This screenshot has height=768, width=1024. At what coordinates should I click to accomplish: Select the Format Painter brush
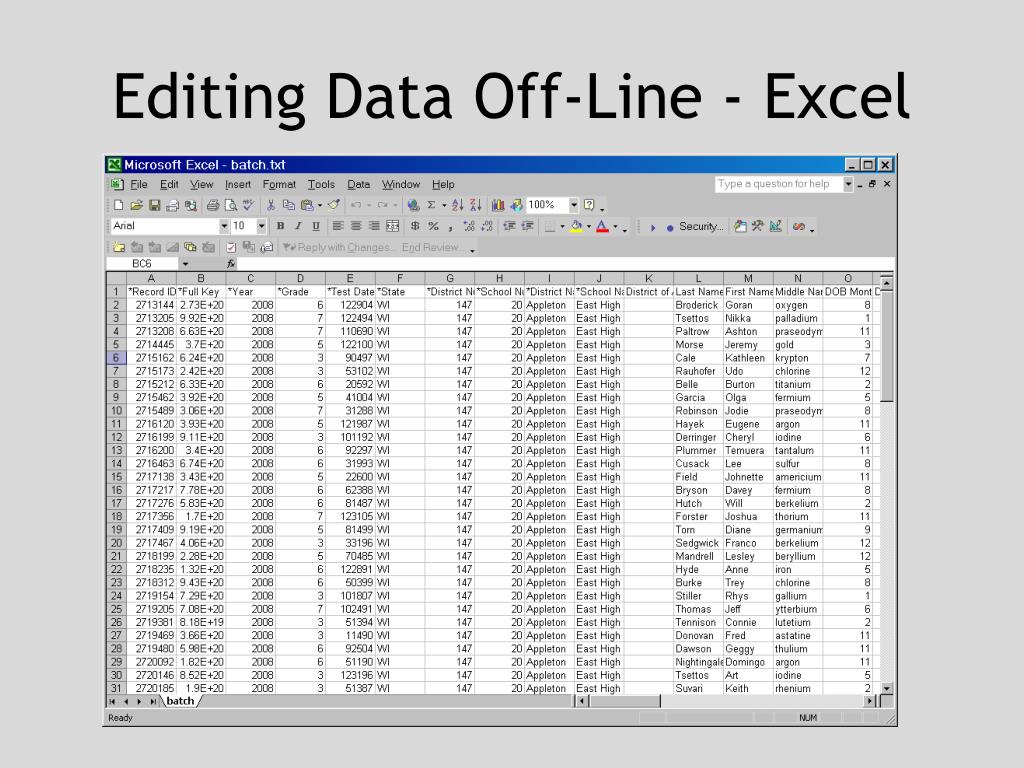coord(334,206)
